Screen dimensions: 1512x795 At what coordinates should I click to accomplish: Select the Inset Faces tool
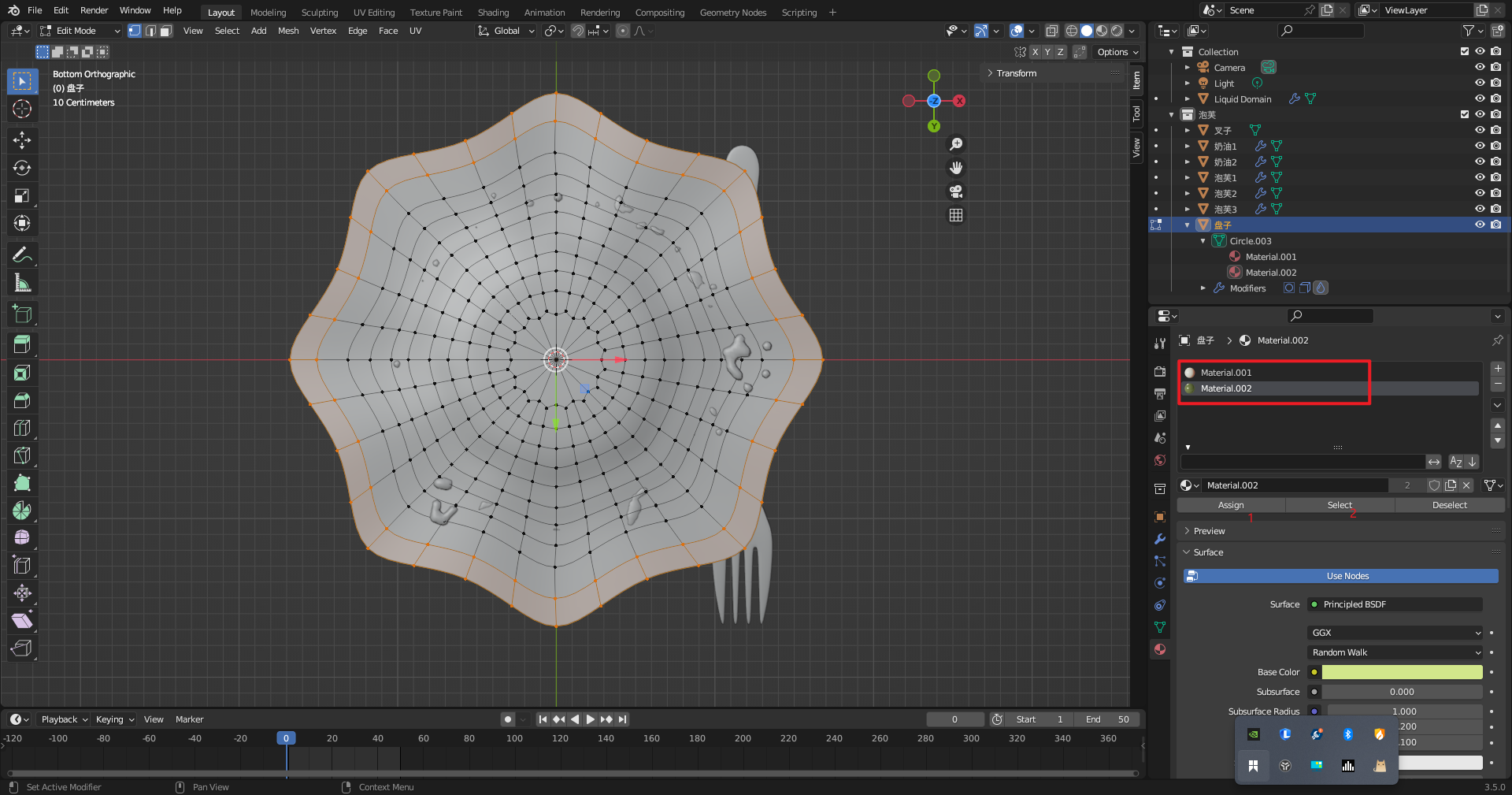22,373
